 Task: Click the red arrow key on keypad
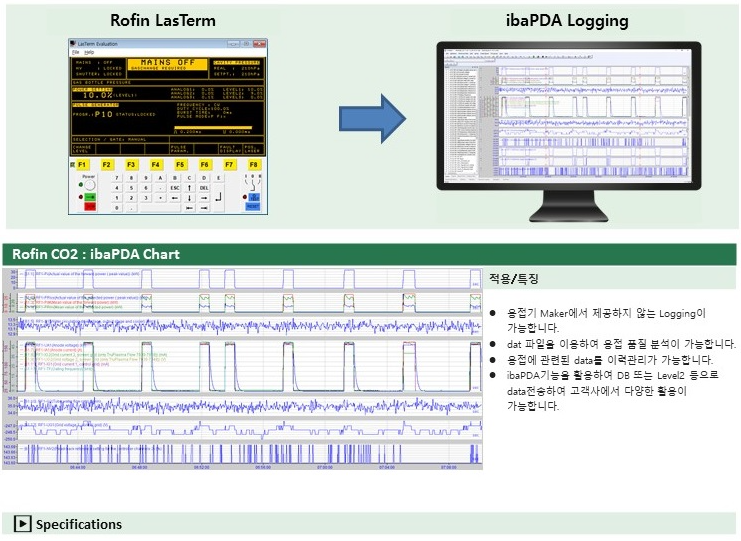89,207
